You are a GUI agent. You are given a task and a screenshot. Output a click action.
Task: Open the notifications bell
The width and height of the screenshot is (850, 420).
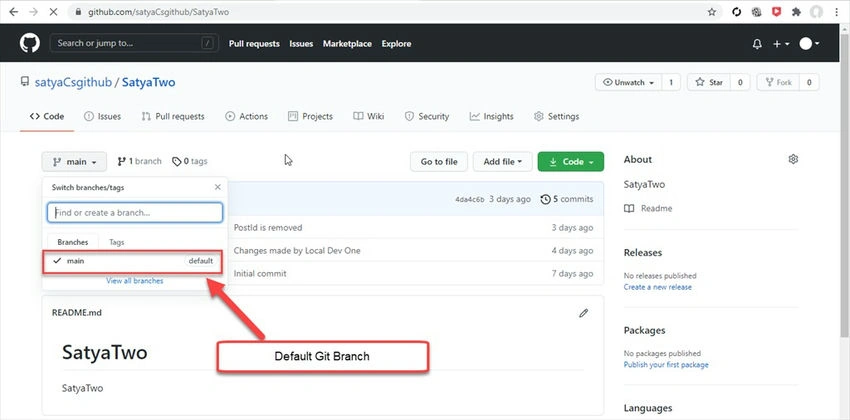(x=757, y=44)
